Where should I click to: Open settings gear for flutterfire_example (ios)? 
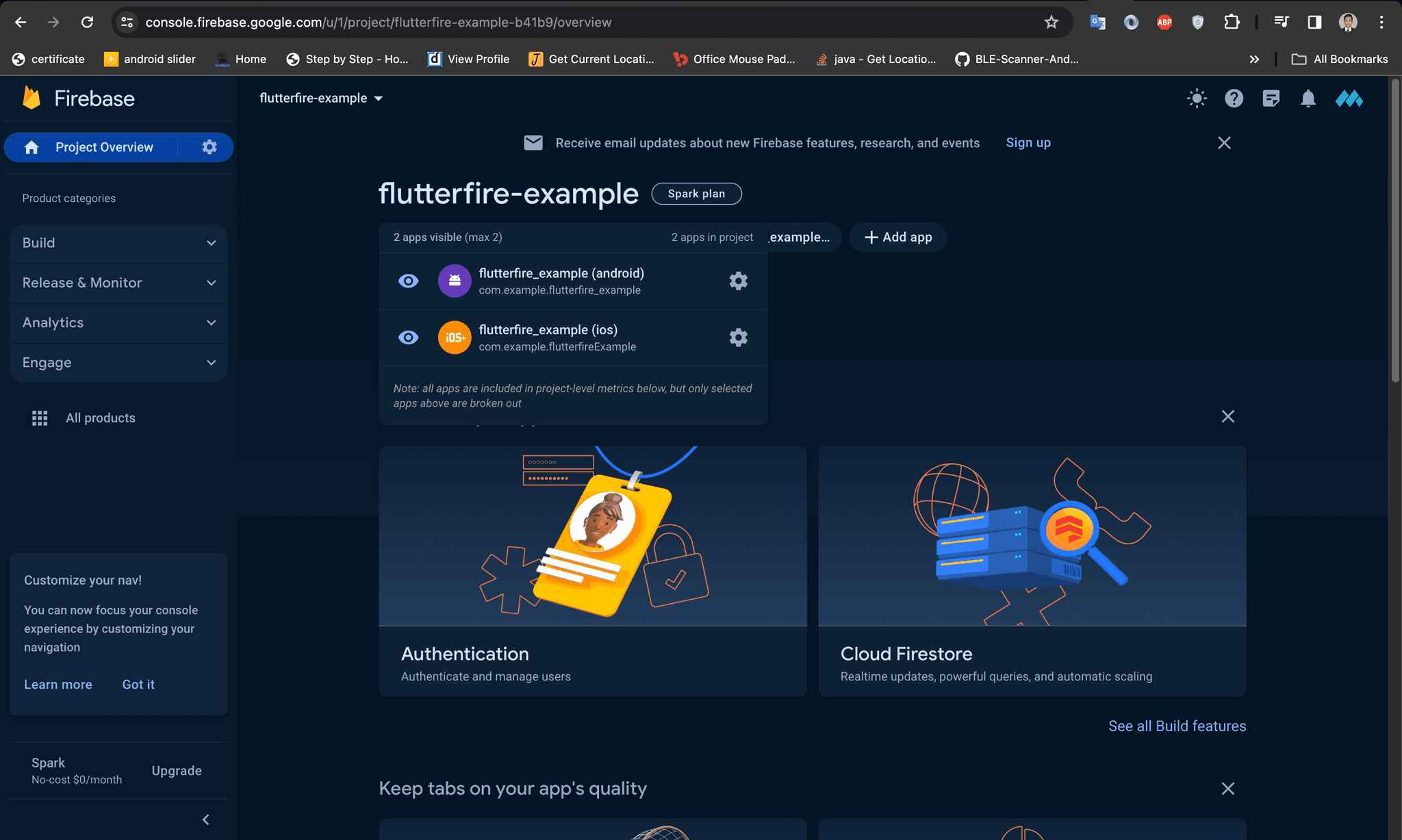(738, 338)
